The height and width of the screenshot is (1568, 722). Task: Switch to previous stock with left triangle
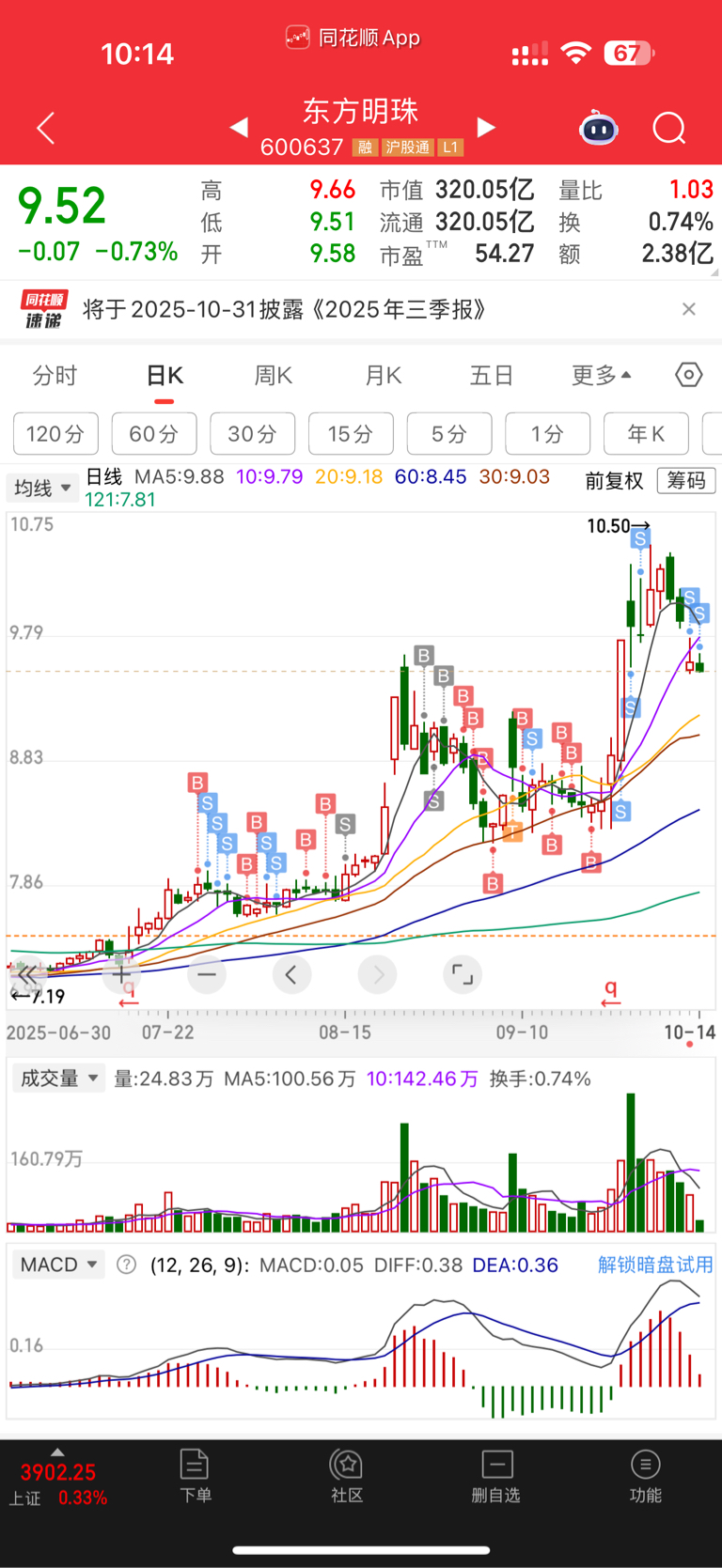239,127
